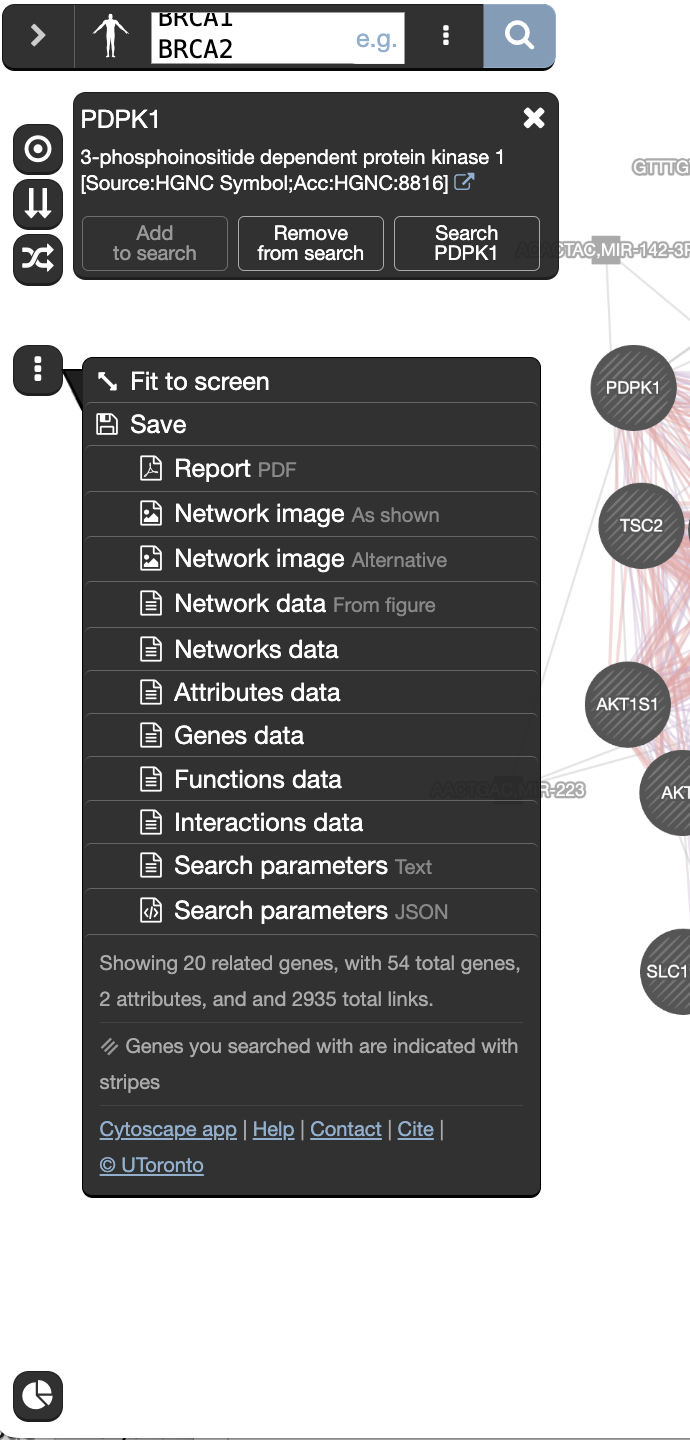Click the human organism selector icon
This screenshot has width=690, height=1440.
pyautogui.click(x=111, y=36)
